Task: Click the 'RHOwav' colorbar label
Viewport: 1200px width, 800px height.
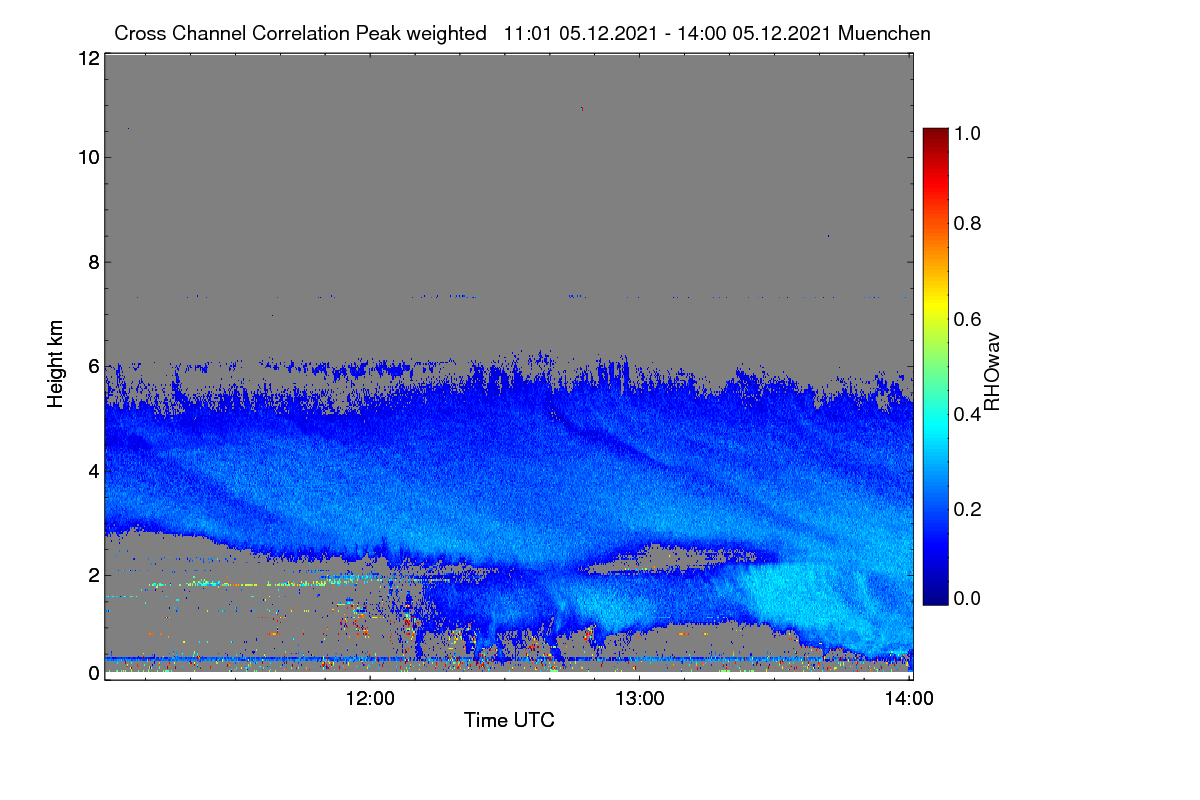Action: tap(992, 371)
